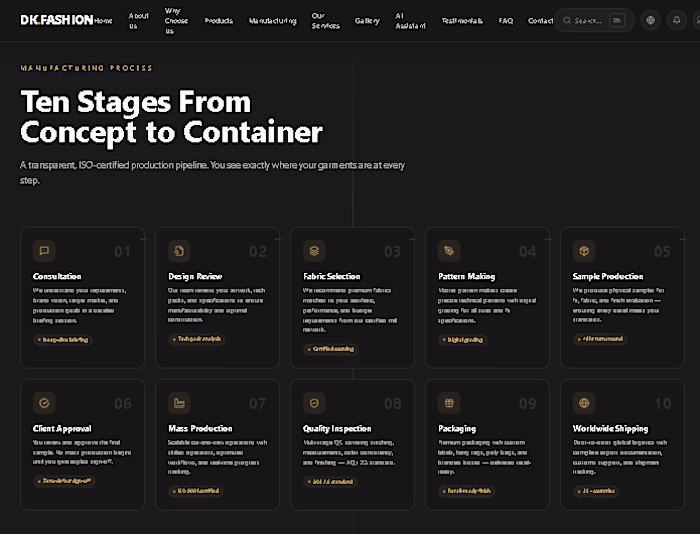The width and height of the screenshot is (700, 534).
Task: Click the gold tag in Quality Inspection card
Action: [x=330, y=481]
